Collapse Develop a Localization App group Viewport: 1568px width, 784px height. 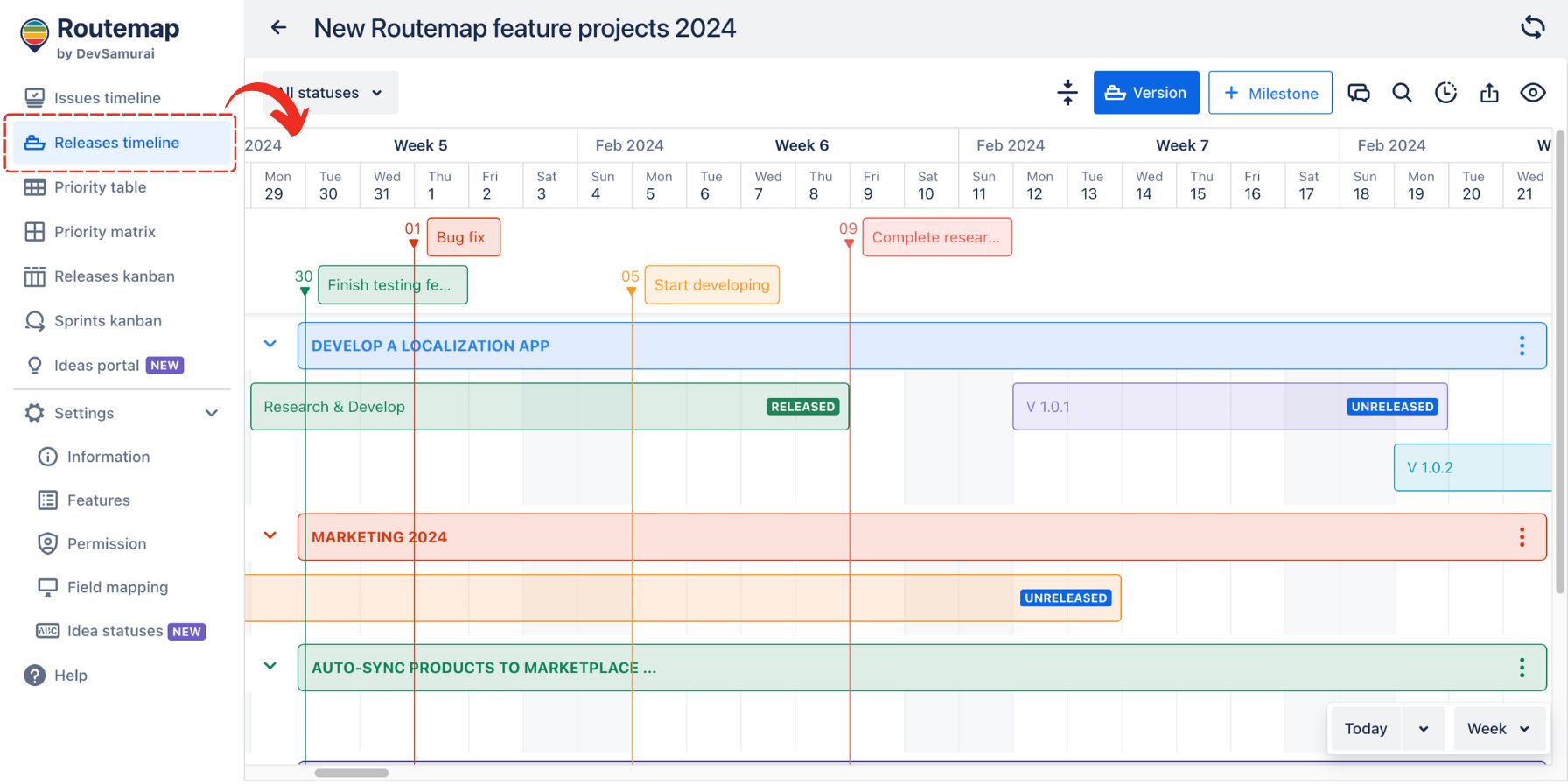point(270,345)
